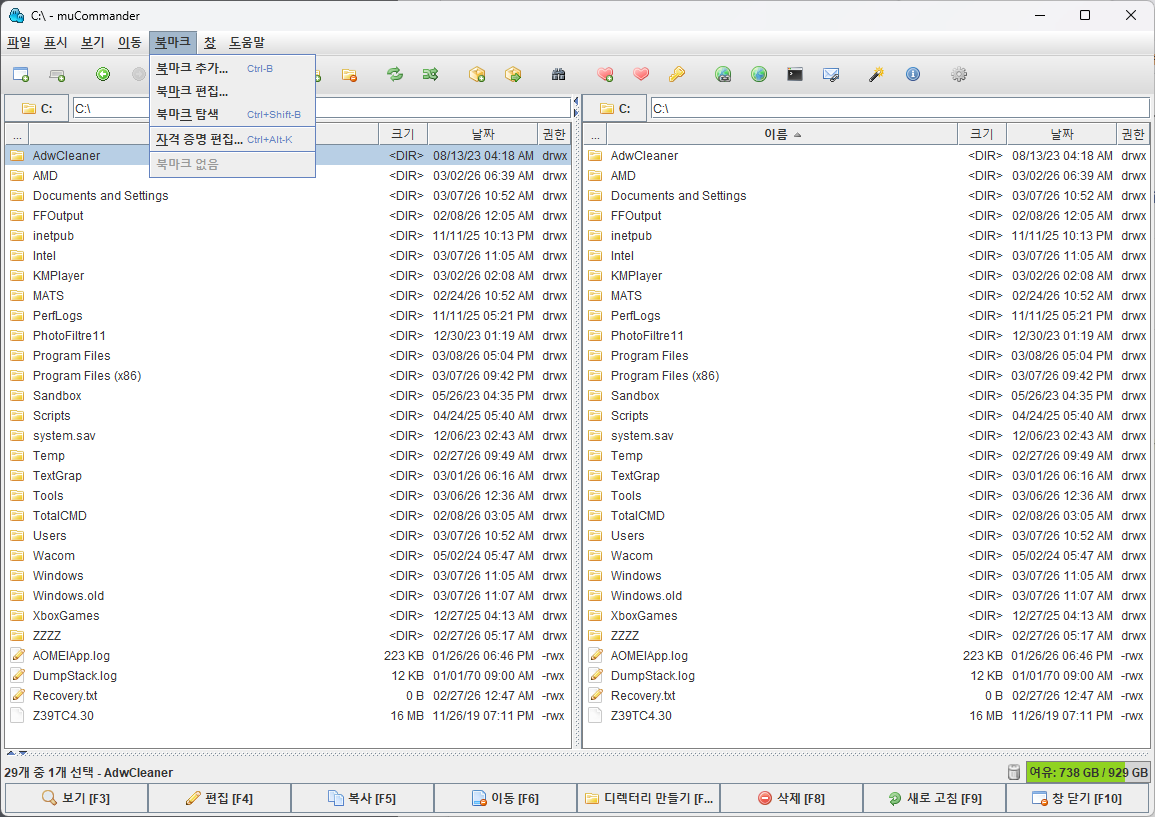Select Z39TC4.30 file in right panel
1155x817 pixels.
click(866, 715)
